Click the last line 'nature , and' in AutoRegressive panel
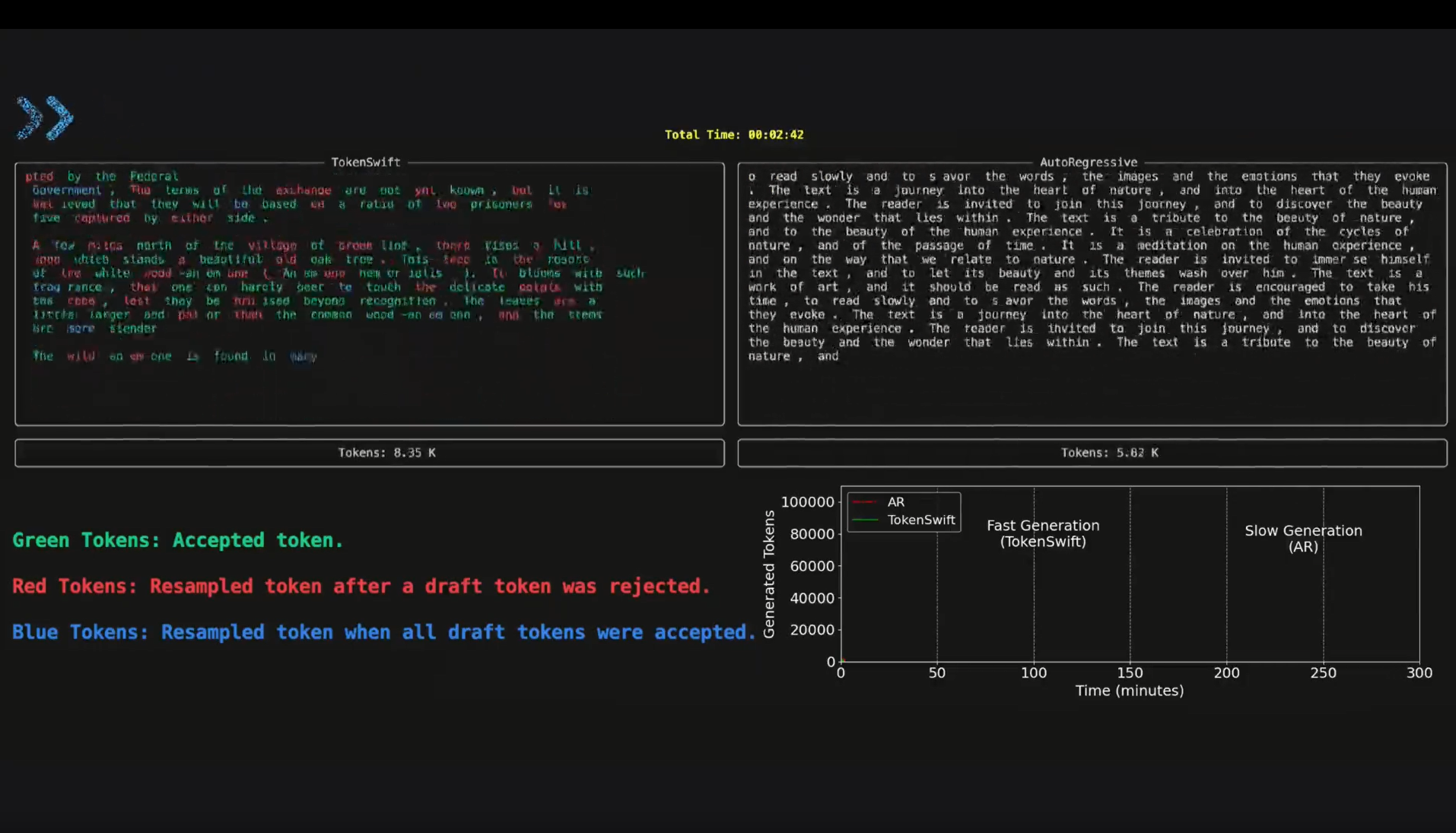Viewport: 1456px width, 833px height. (793, 356)
